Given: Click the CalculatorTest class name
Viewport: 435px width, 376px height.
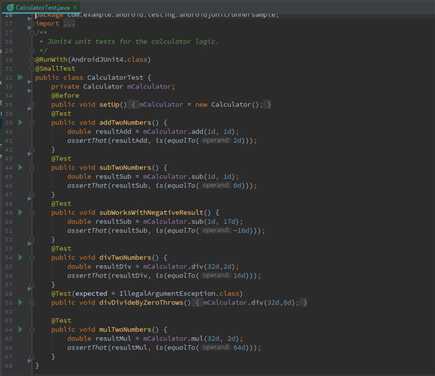Looking at the screenshot, I should point(115,78).
